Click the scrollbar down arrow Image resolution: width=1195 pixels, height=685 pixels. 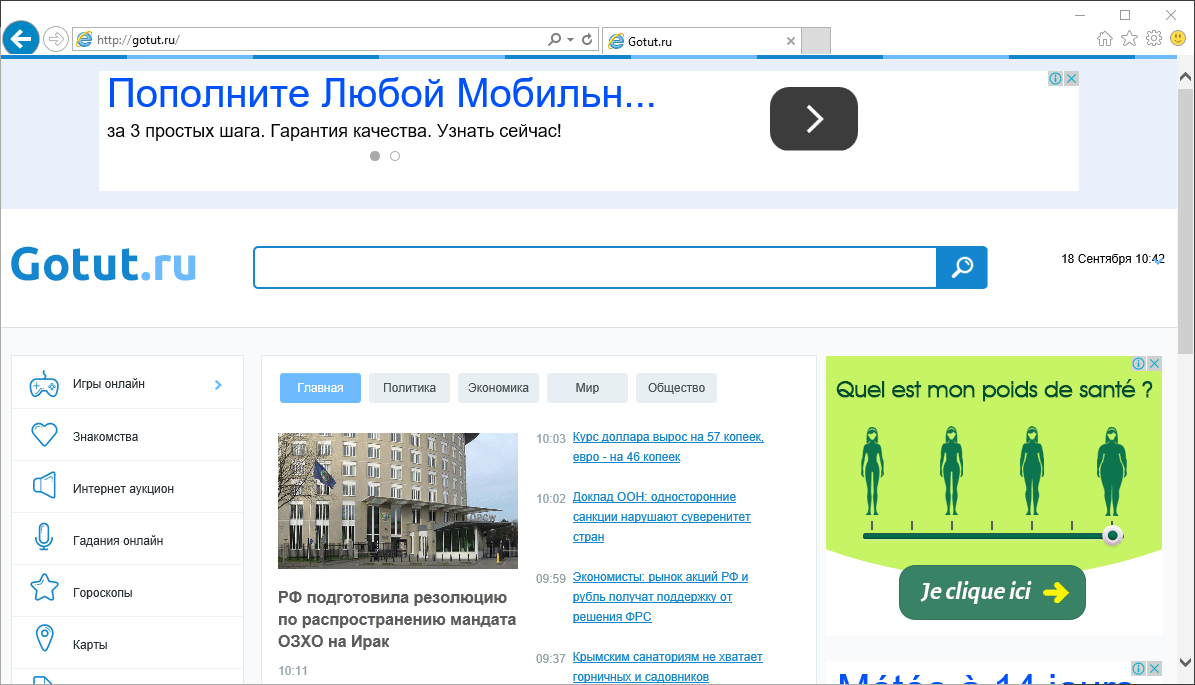point(1185,661)
